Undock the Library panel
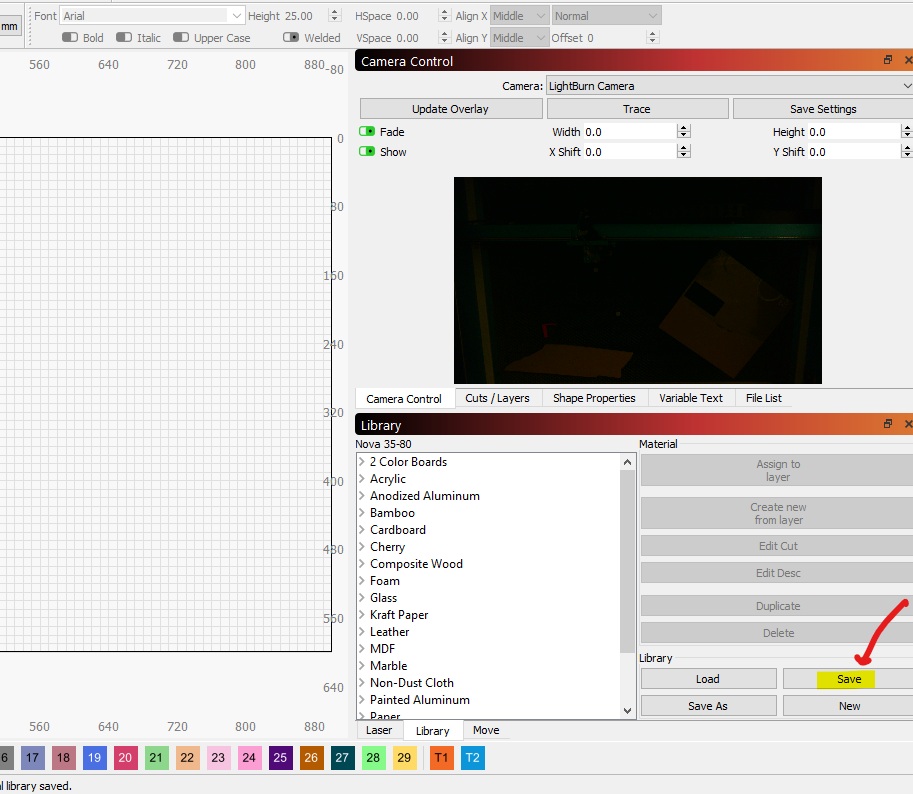This screenshot has height=794, width=913. point(887,424)
